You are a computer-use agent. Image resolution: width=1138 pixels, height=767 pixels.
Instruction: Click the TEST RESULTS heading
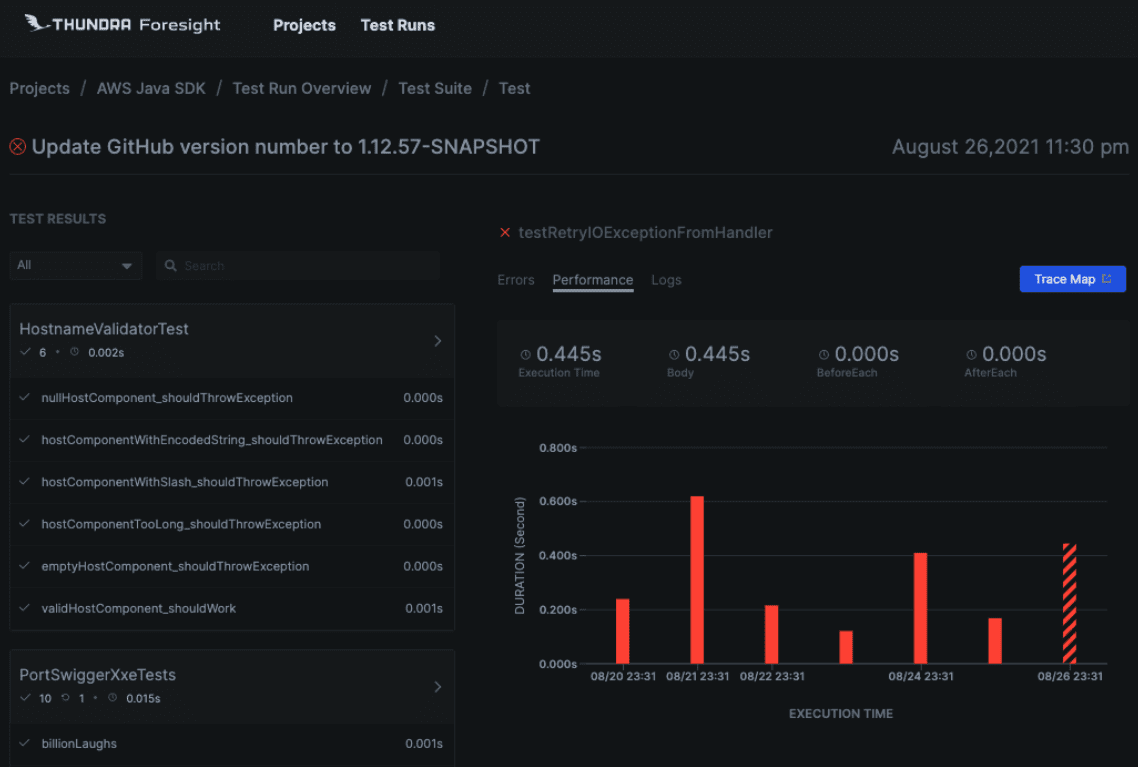click(58, 219)
